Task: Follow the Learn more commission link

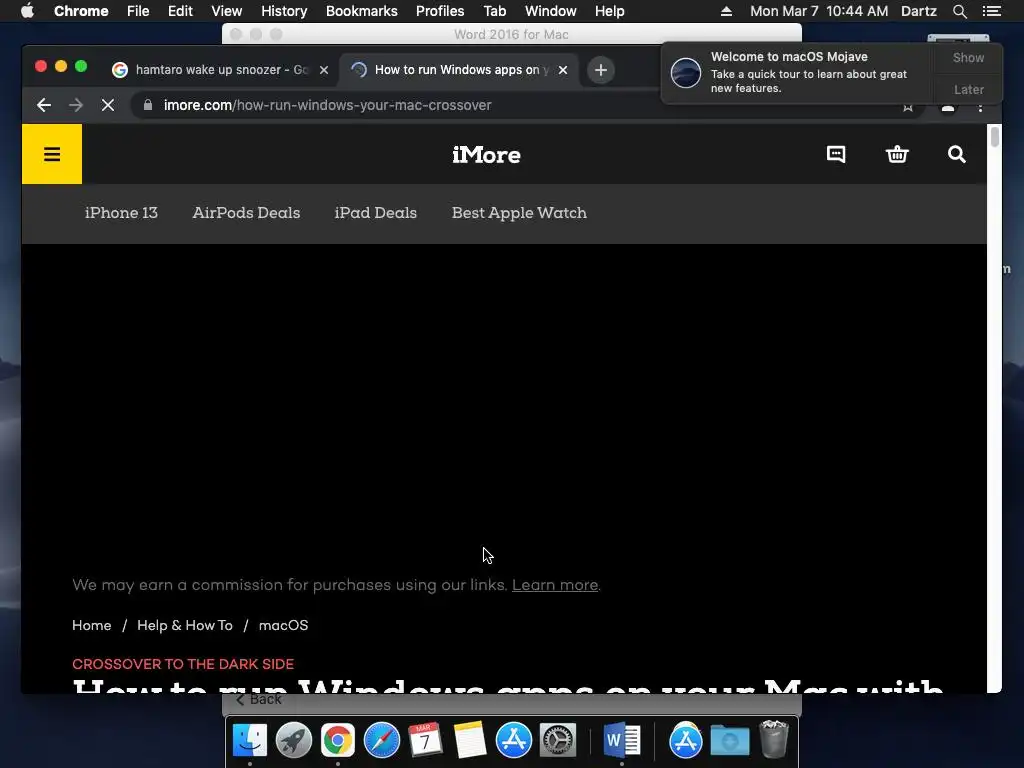Action: 555,585
